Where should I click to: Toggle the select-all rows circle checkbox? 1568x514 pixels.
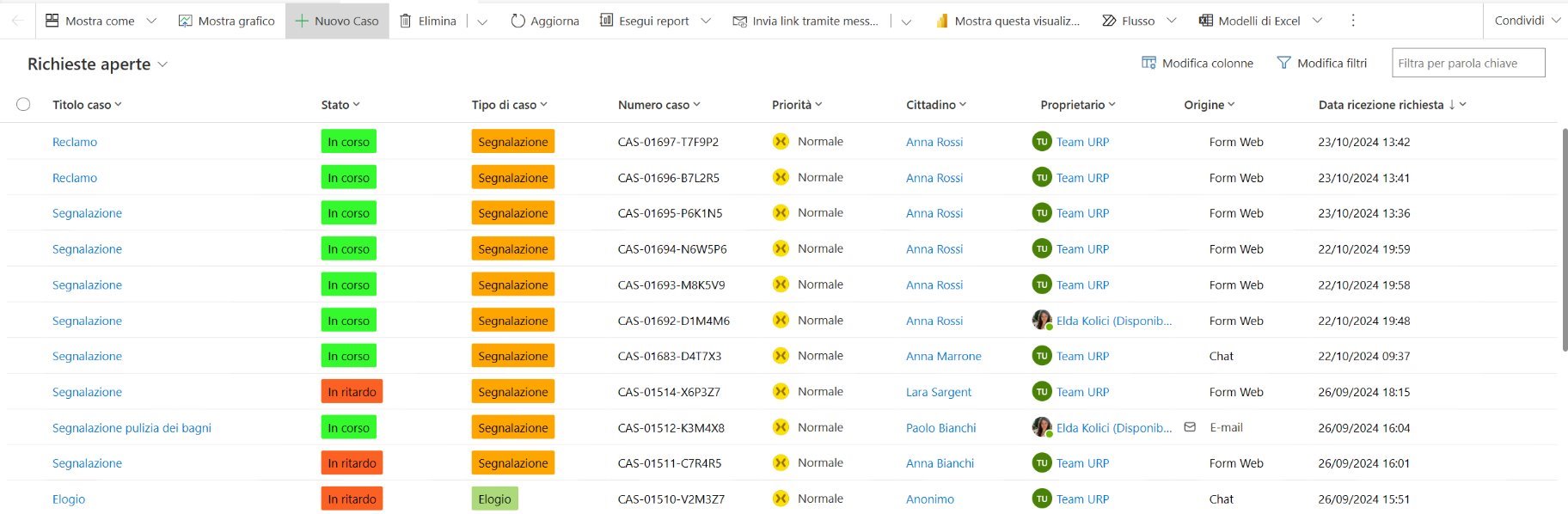coord(23,104)
